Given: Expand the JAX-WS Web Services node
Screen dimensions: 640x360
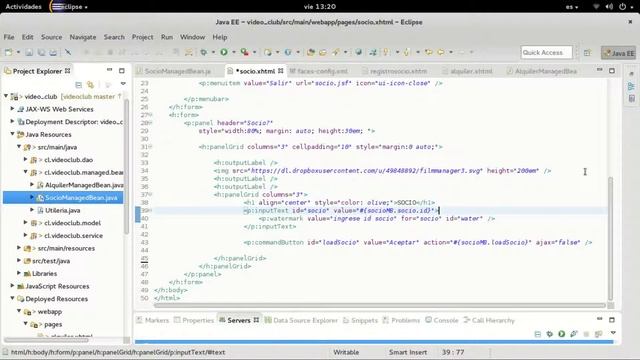Looking at the screenshot, I should tap(12, 109).
